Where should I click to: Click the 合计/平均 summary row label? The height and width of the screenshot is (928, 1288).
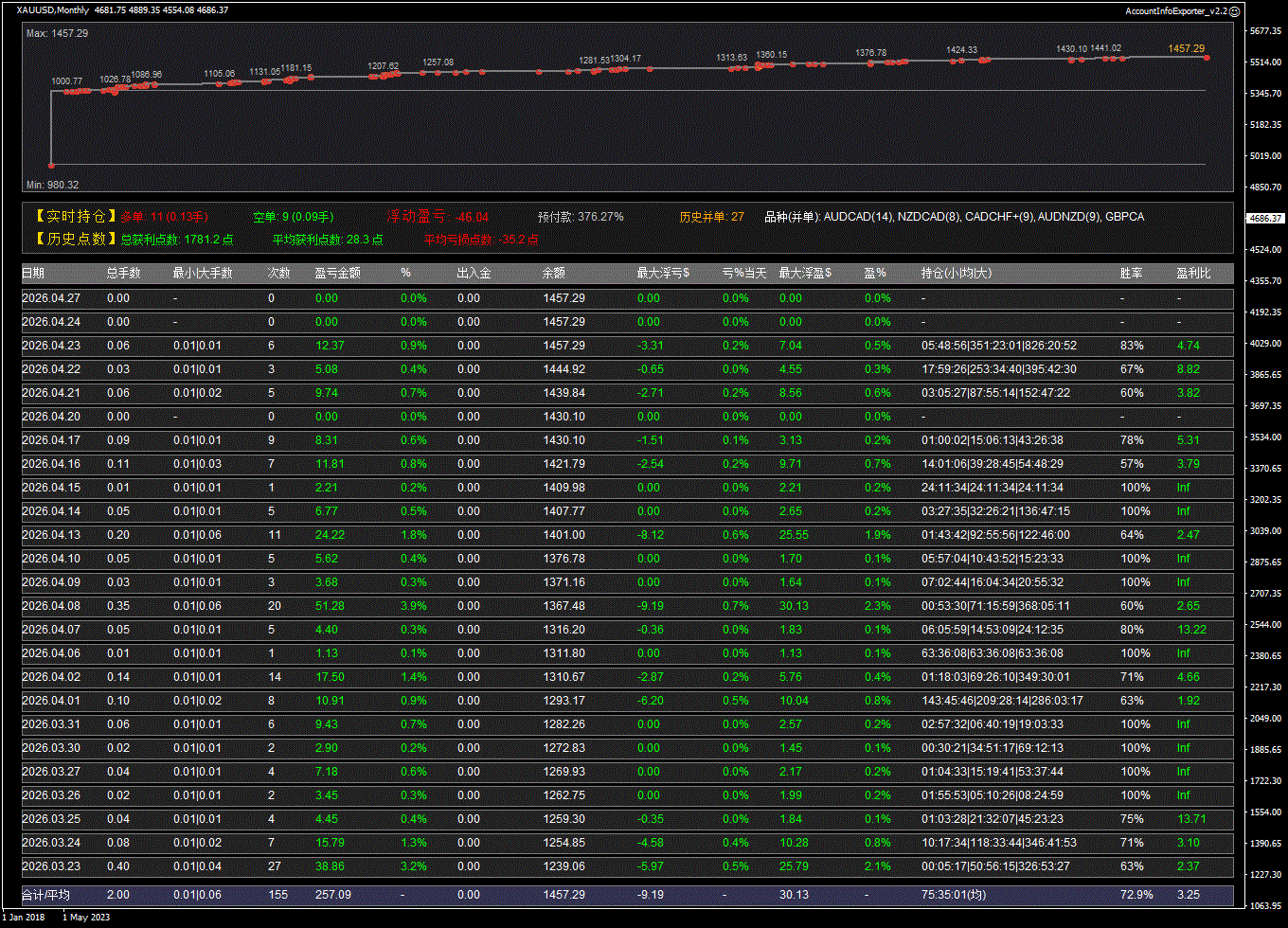[45, 895]
